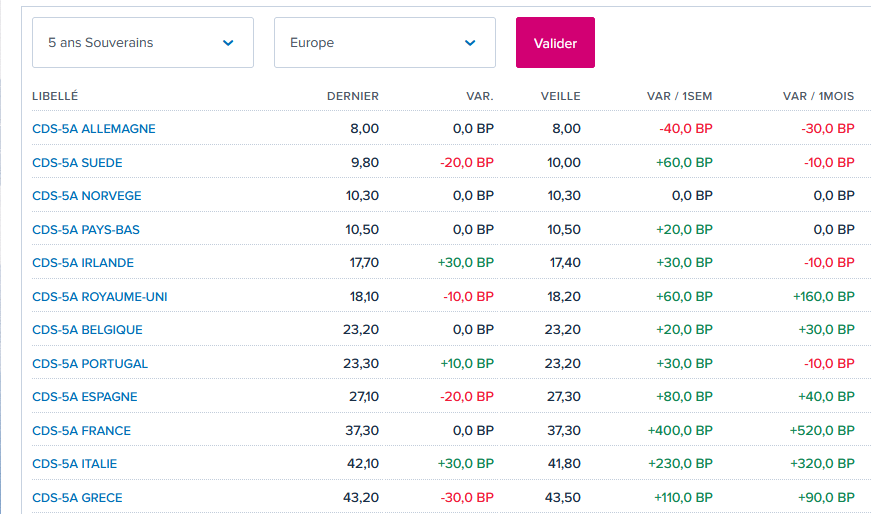Click the LIBELLÉ column header
The height and width of the screenshot is (514, 871).
55,96
